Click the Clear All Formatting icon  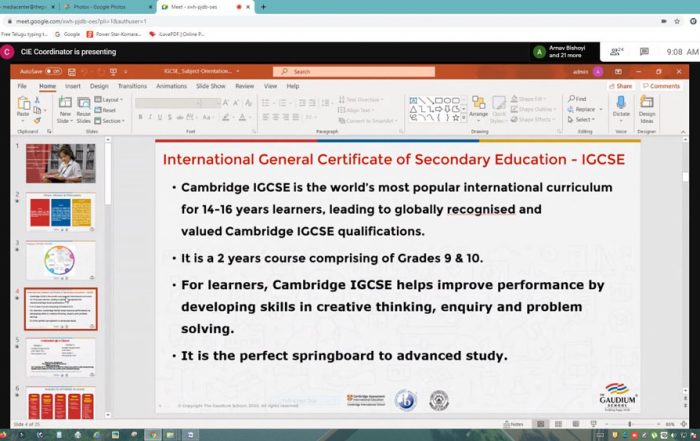click(248, 103)
